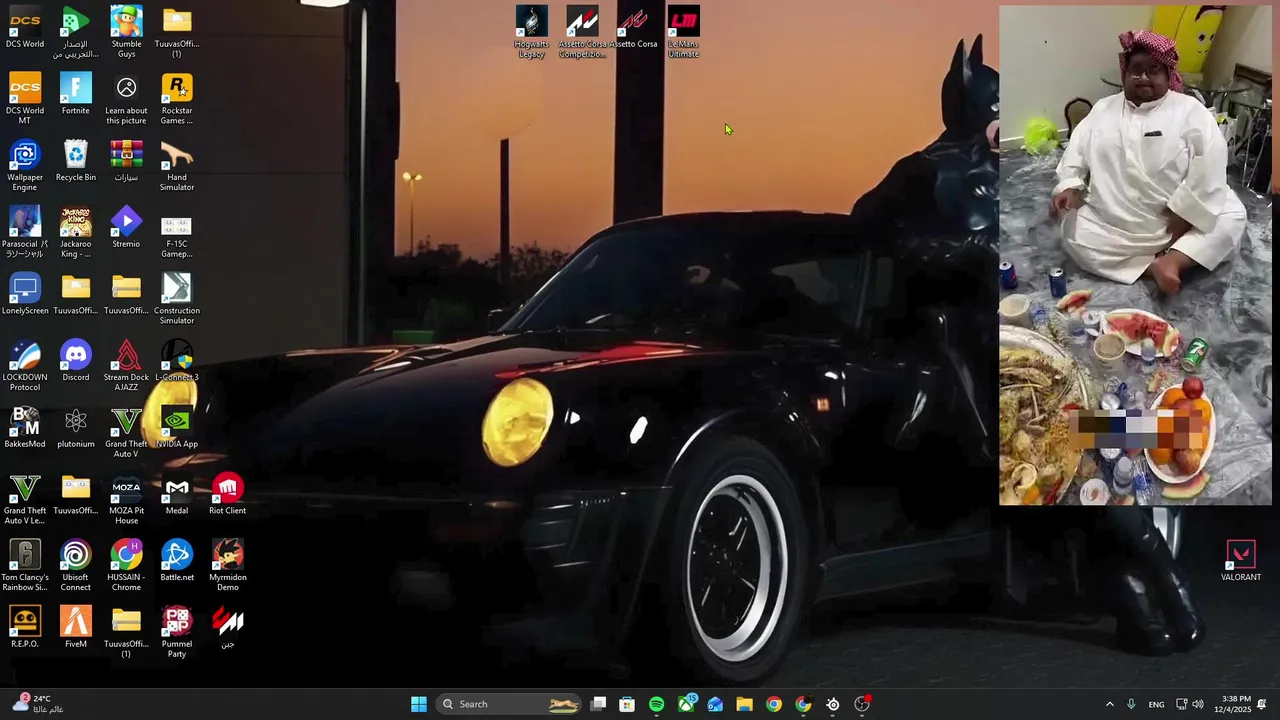Open the Hand Simulator shortcut

(177, 165)
